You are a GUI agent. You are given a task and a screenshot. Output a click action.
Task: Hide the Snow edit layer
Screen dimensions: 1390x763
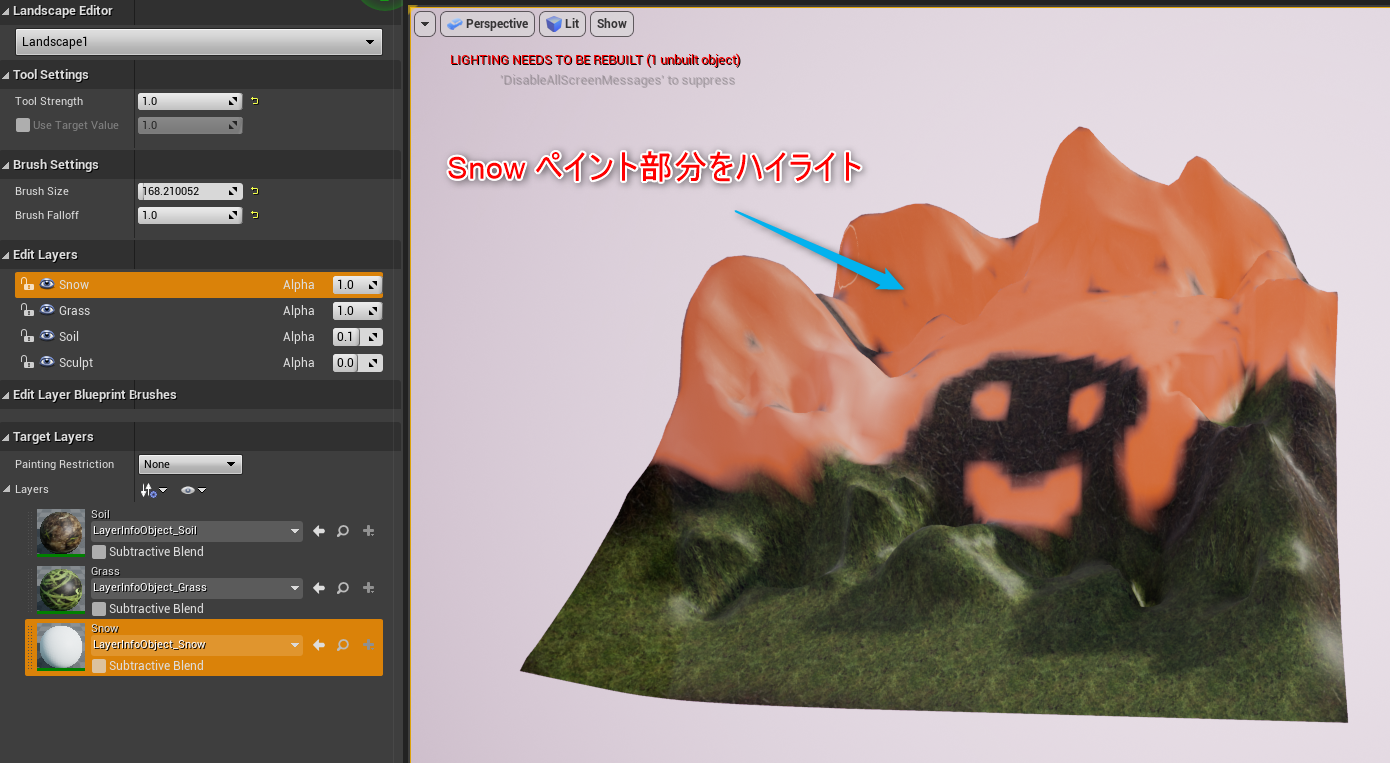[47, 285]
